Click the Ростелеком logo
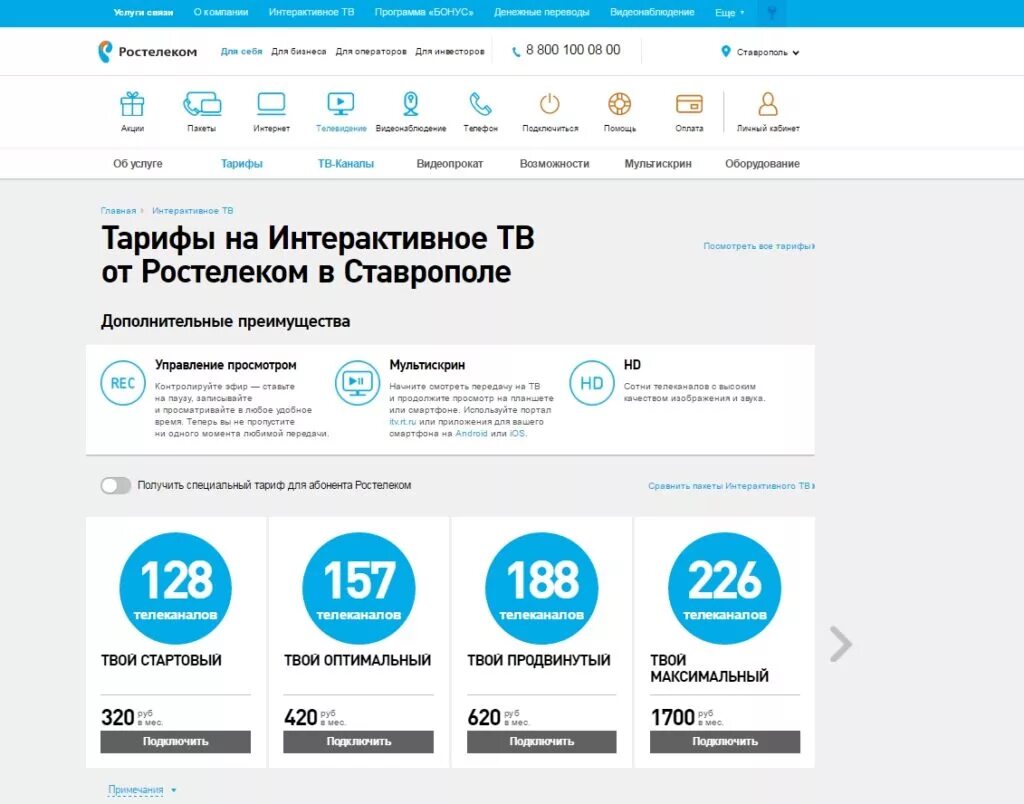Viewport: 1024px width, 804px height. point(147,52)
